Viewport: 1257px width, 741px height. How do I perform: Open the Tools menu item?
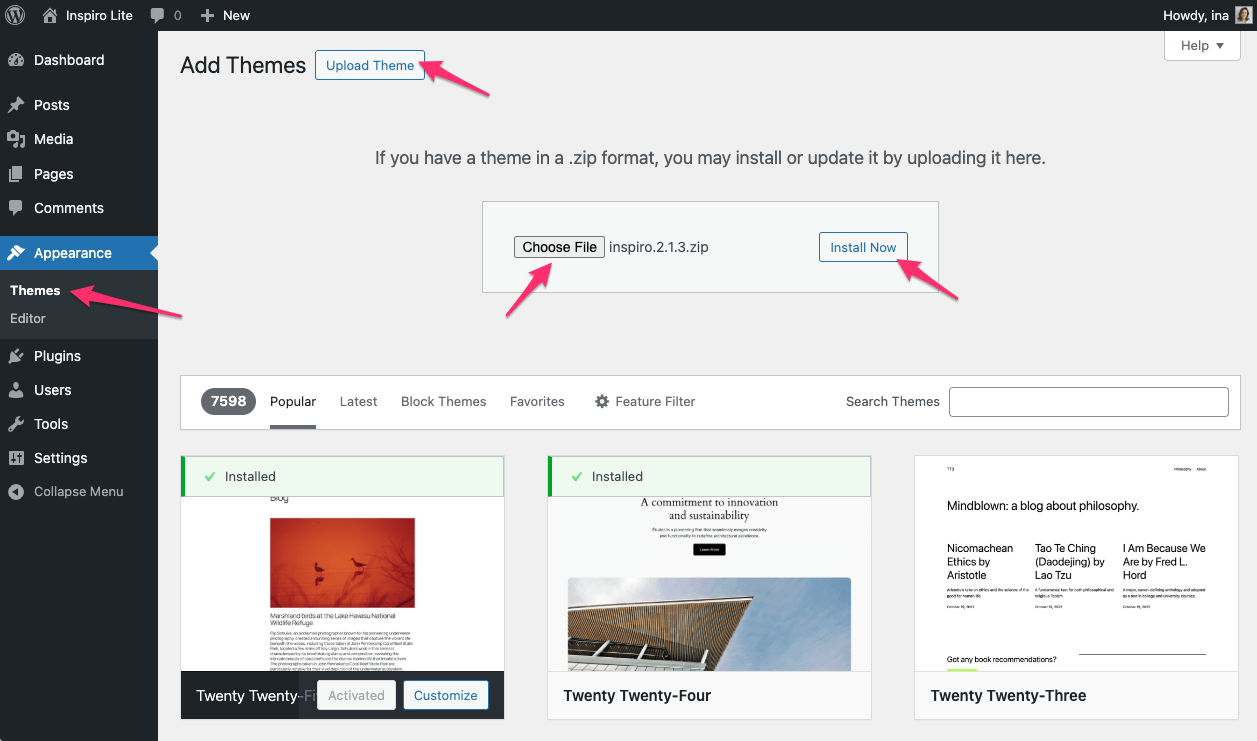[51, 424]
